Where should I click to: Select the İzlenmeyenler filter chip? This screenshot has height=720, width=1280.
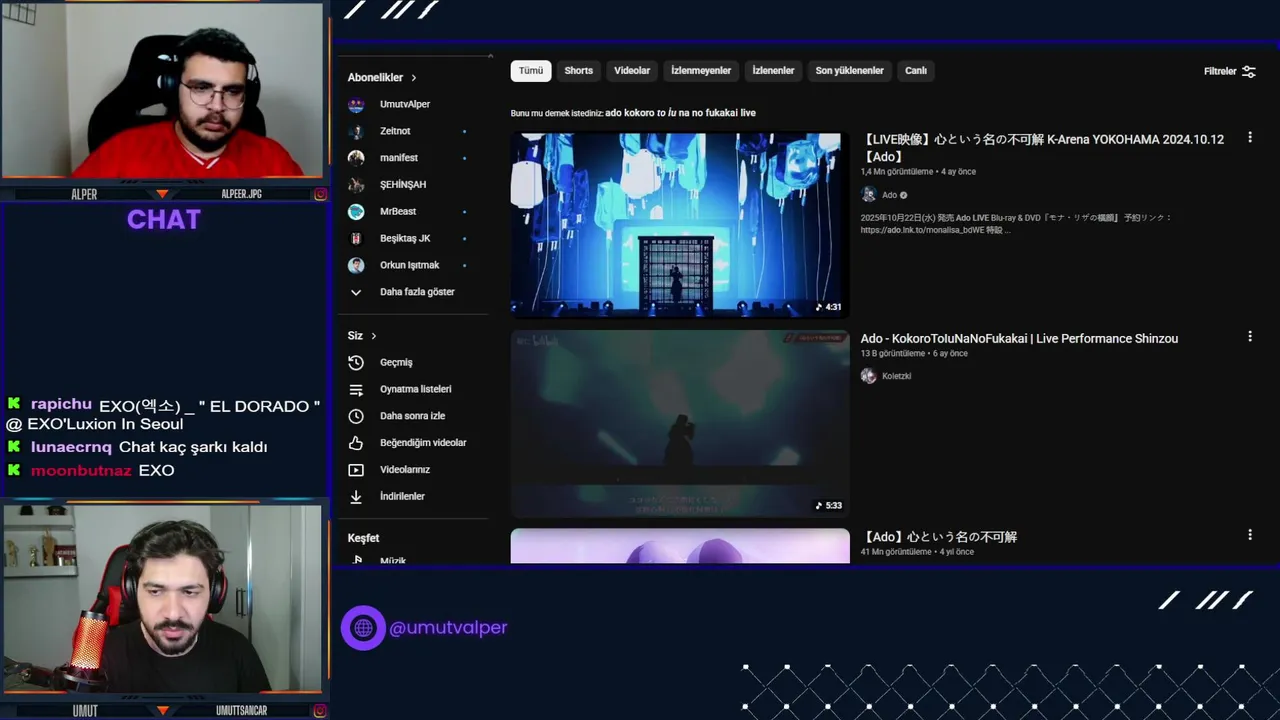(701, 71)
